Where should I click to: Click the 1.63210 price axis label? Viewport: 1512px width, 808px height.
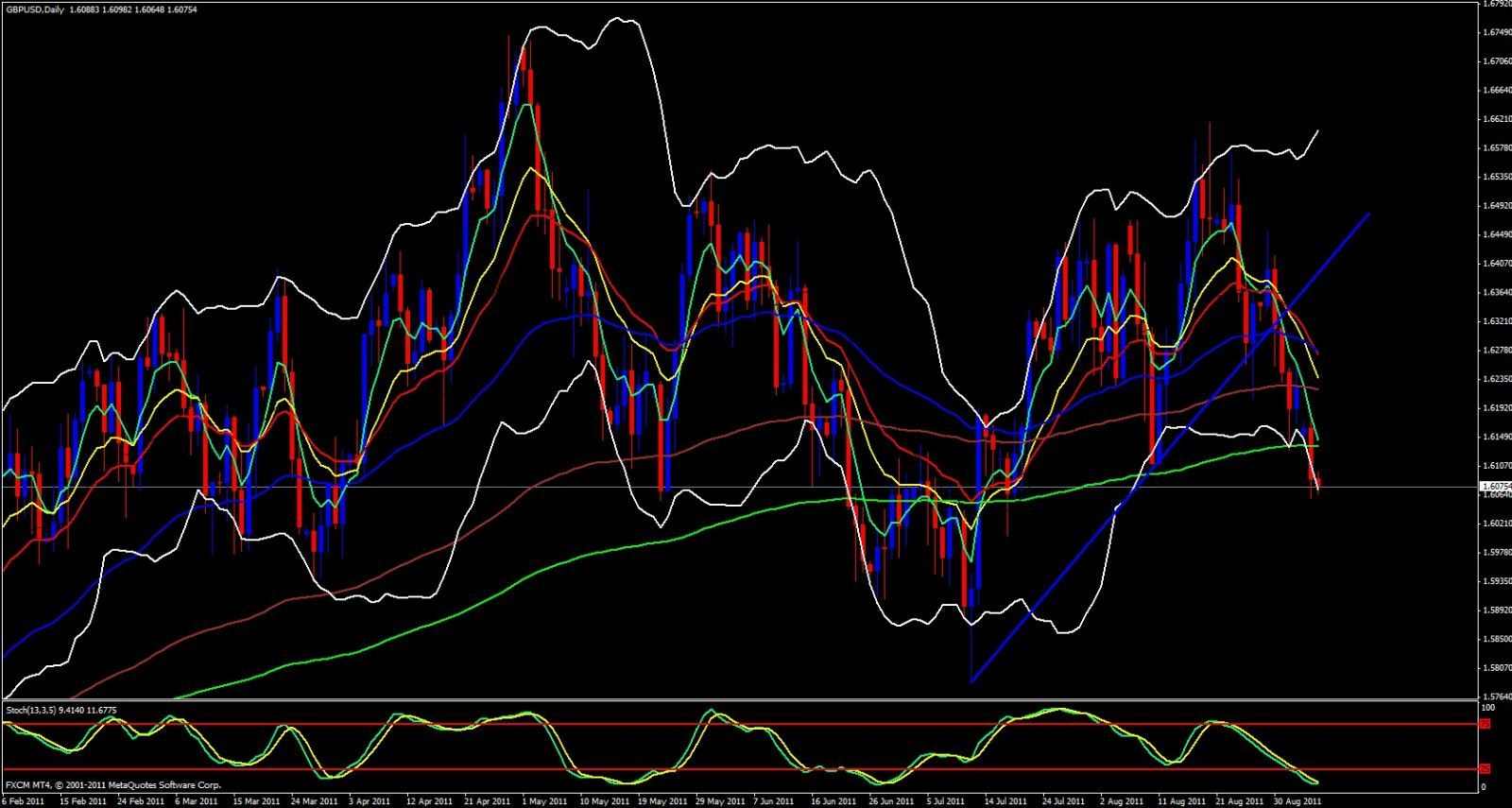[x=1496, y=321]
